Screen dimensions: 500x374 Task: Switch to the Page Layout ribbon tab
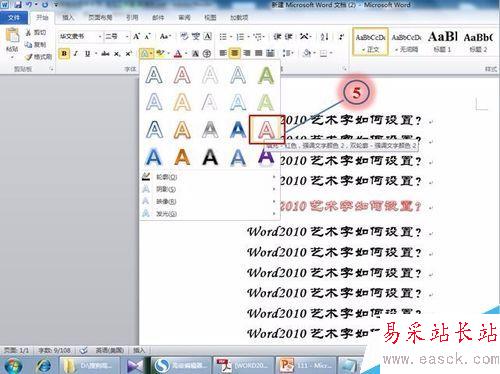100,17
